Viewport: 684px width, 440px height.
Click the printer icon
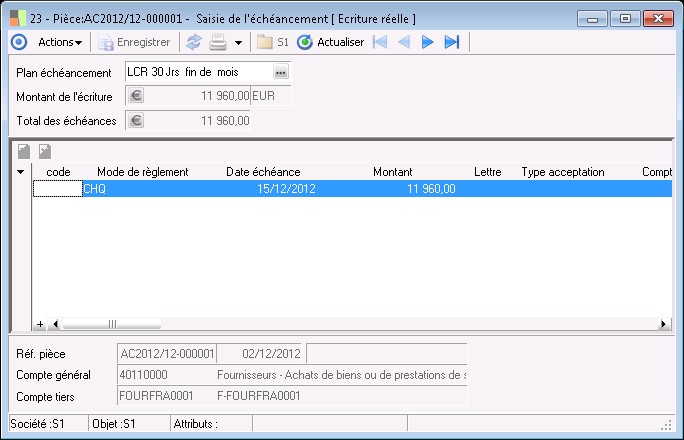pos(218,42)
